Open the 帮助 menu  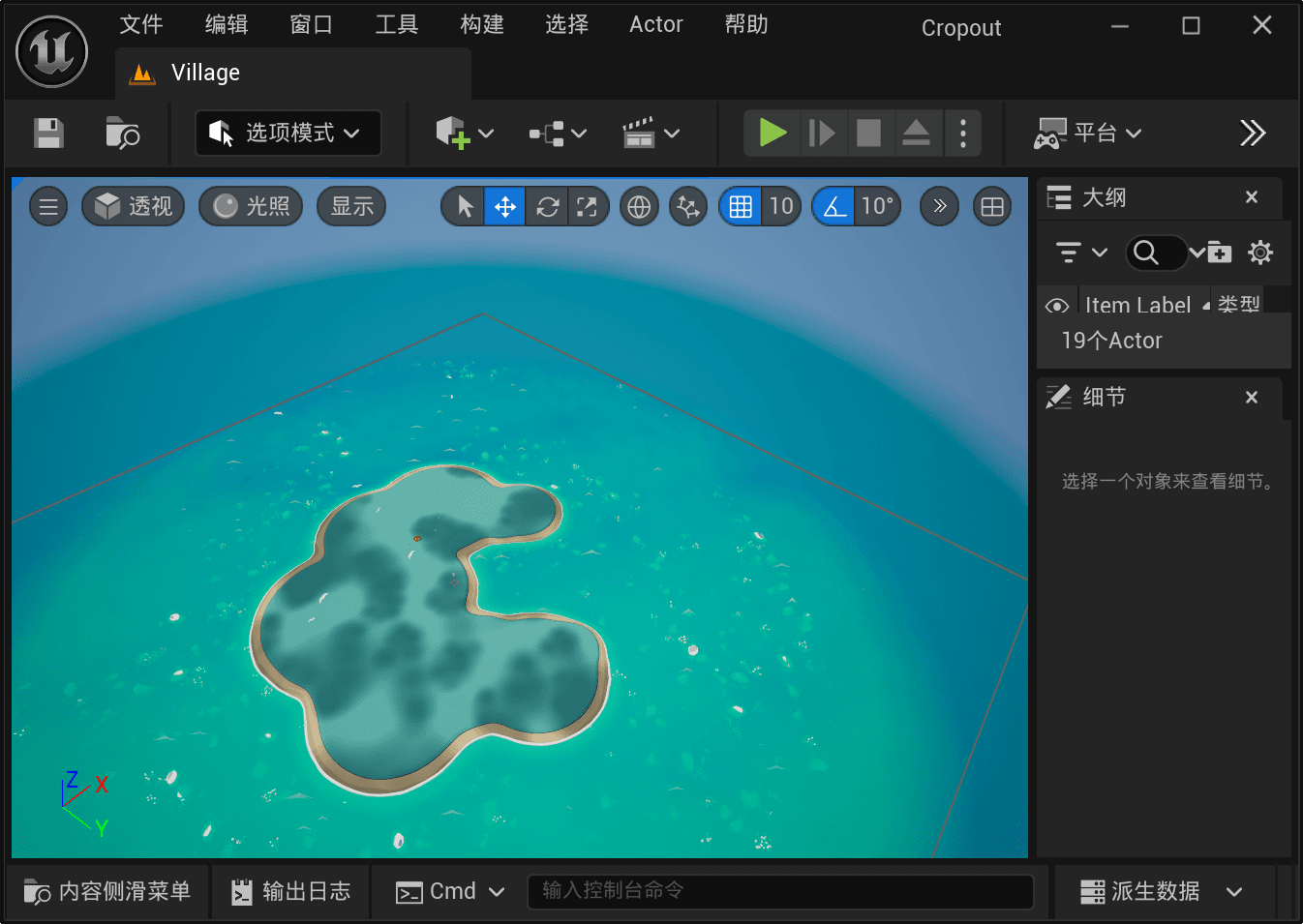point(746,24)
